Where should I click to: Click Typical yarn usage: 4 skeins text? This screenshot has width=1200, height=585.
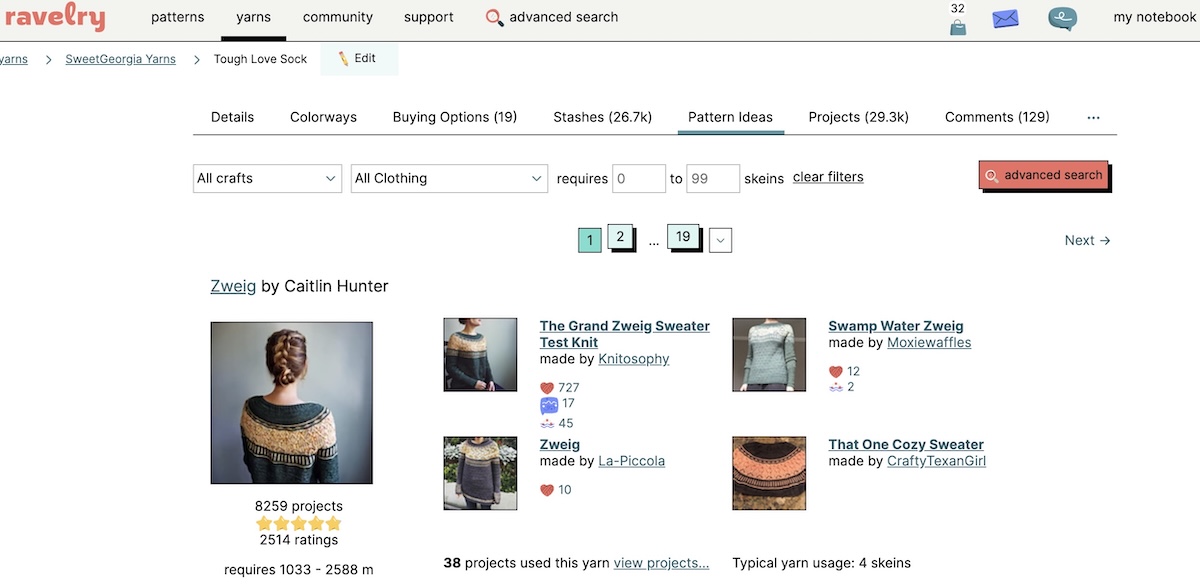click(x=822, y=563)
